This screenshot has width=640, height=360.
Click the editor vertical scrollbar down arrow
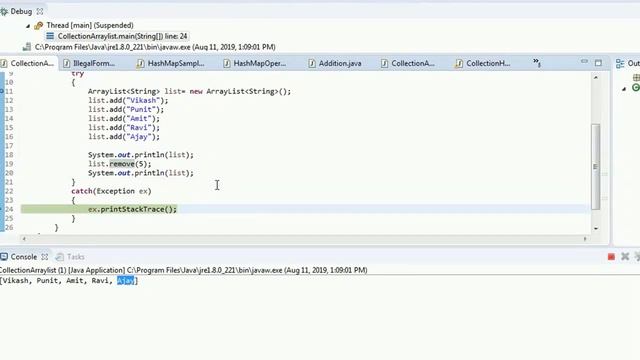[596, 228]
